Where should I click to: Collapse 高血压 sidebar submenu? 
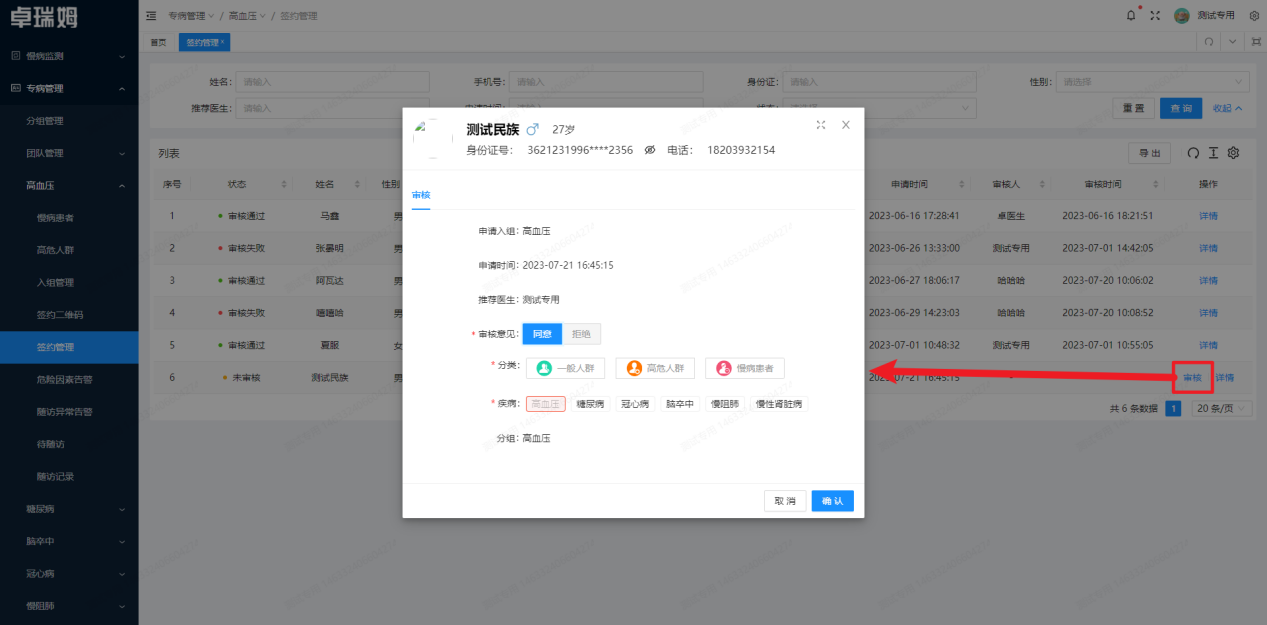coord(69,185)
